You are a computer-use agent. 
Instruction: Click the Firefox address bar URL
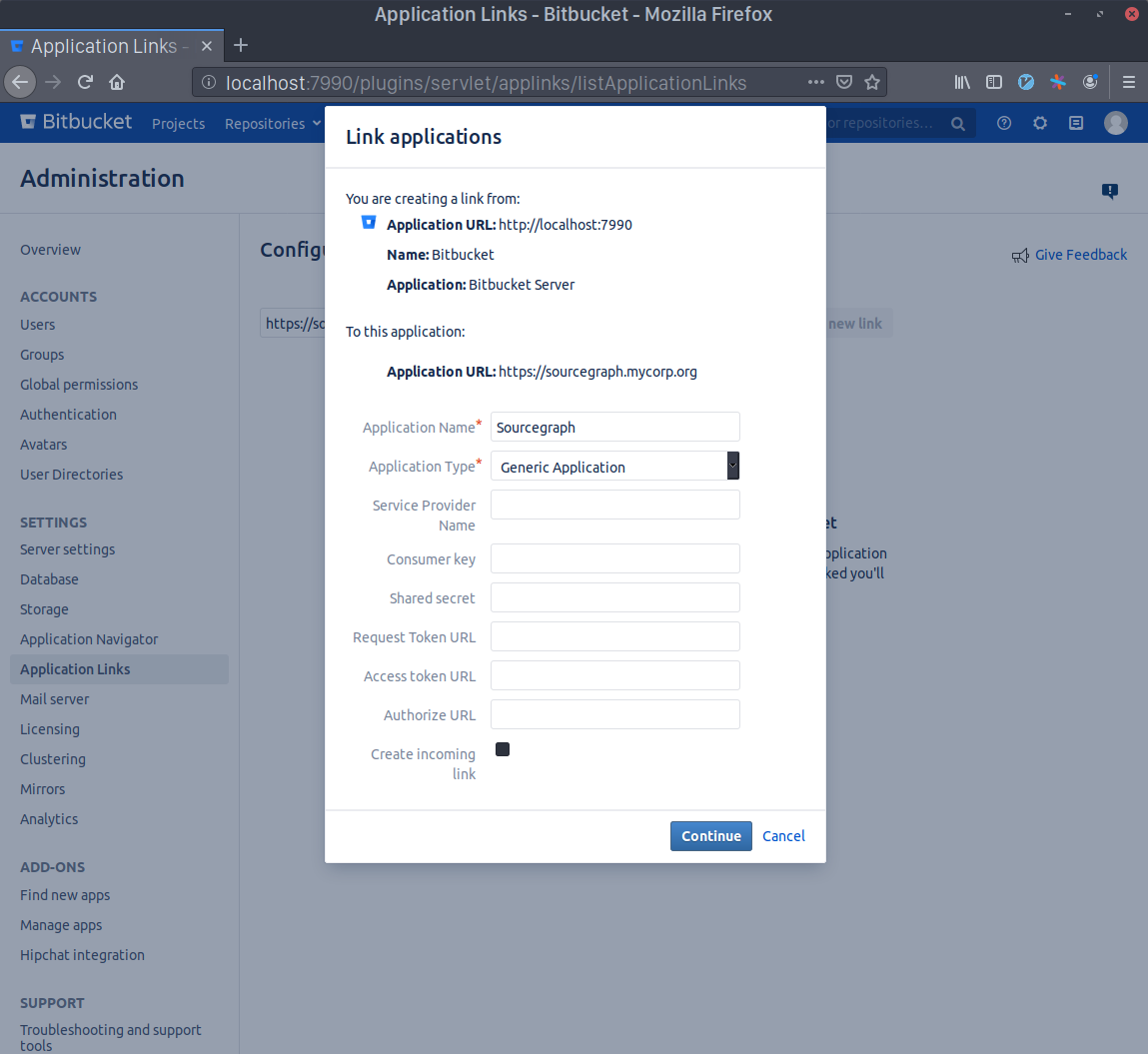(x=487, y=83)
